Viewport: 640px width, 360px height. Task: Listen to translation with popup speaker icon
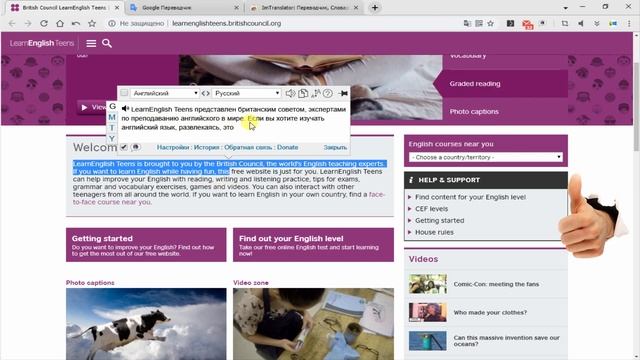point(290,93)
